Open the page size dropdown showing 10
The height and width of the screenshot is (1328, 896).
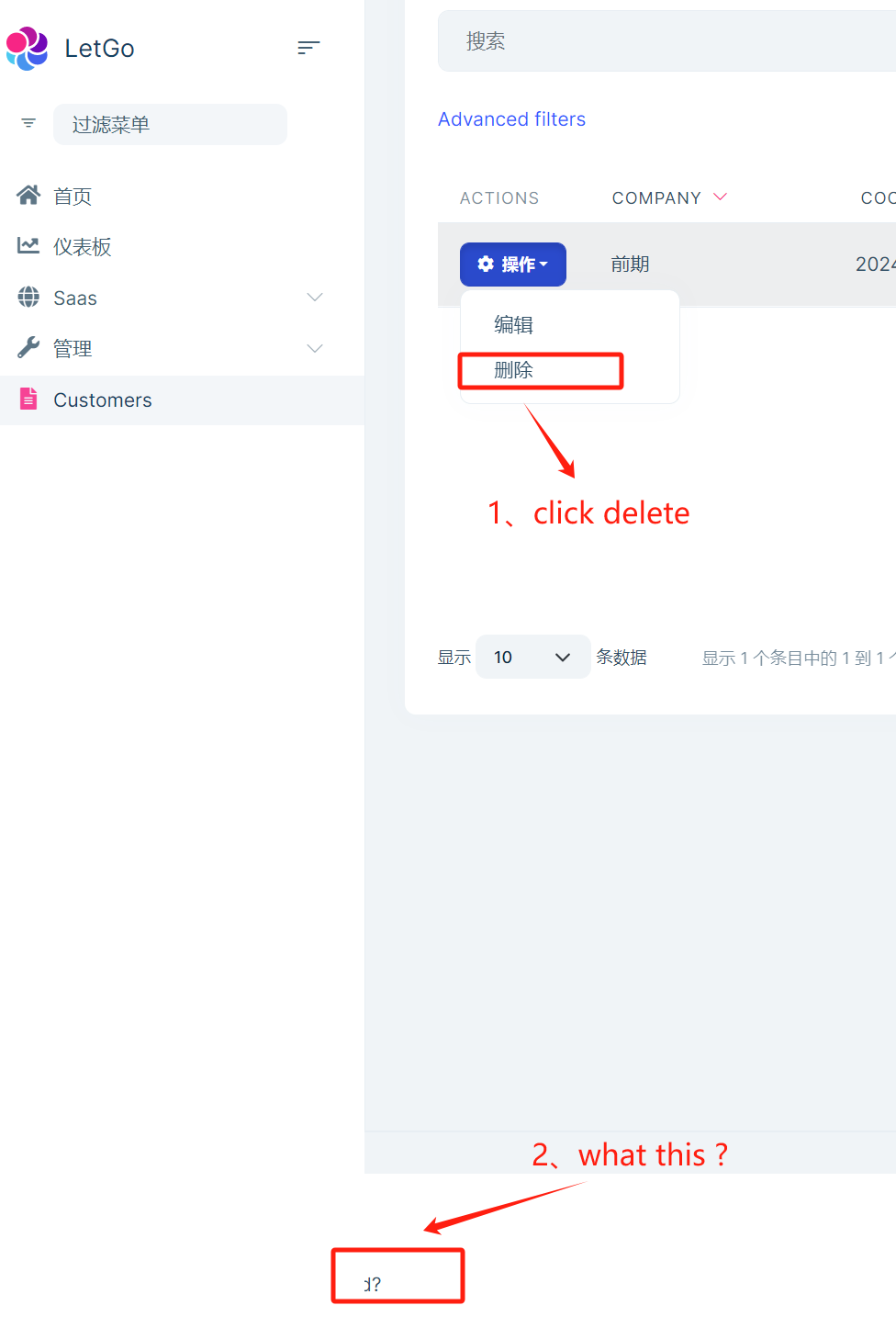pyautogui.click(x=532, y=657)
